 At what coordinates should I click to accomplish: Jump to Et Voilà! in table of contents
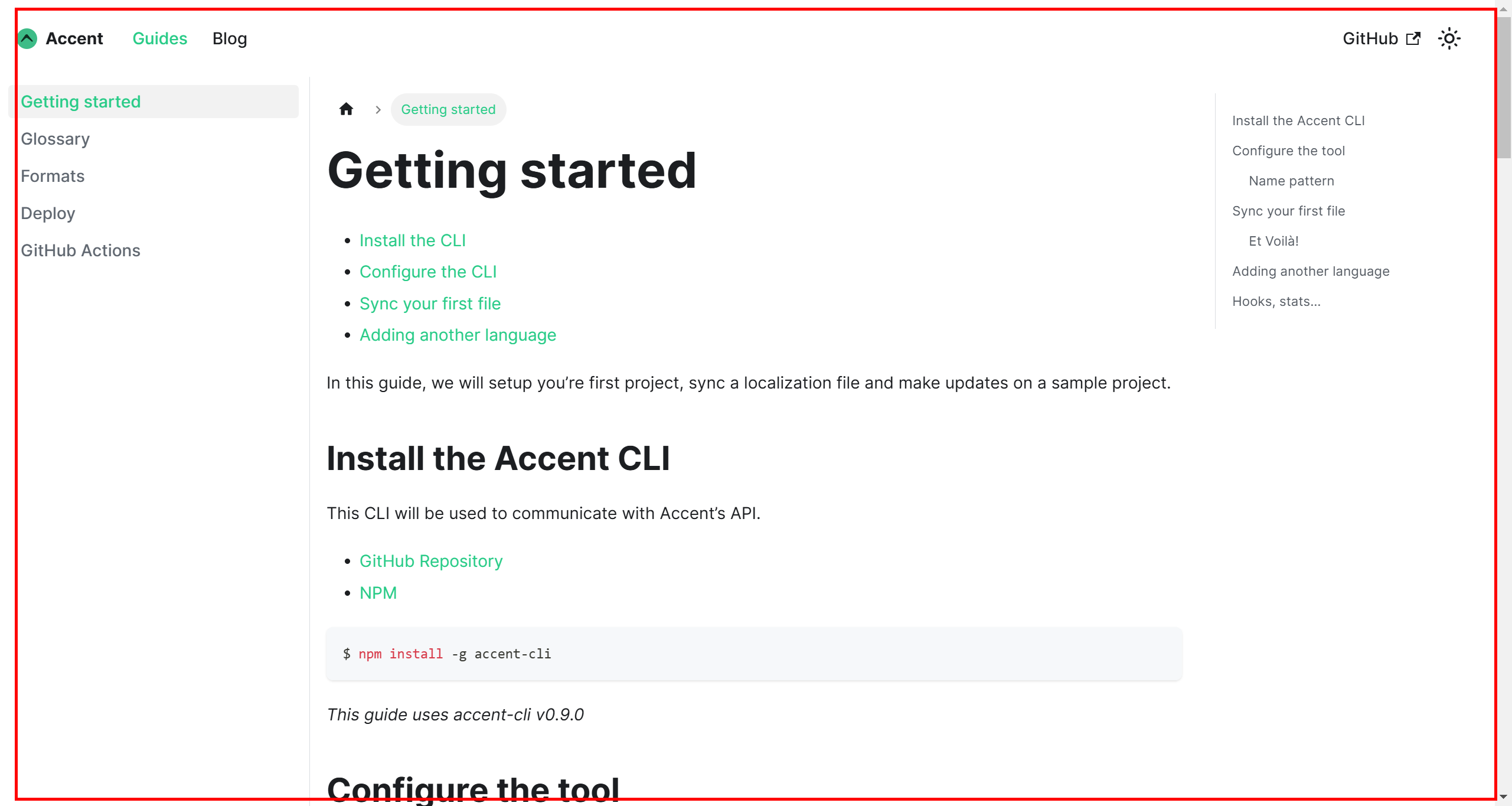(x=1273, y=242)
